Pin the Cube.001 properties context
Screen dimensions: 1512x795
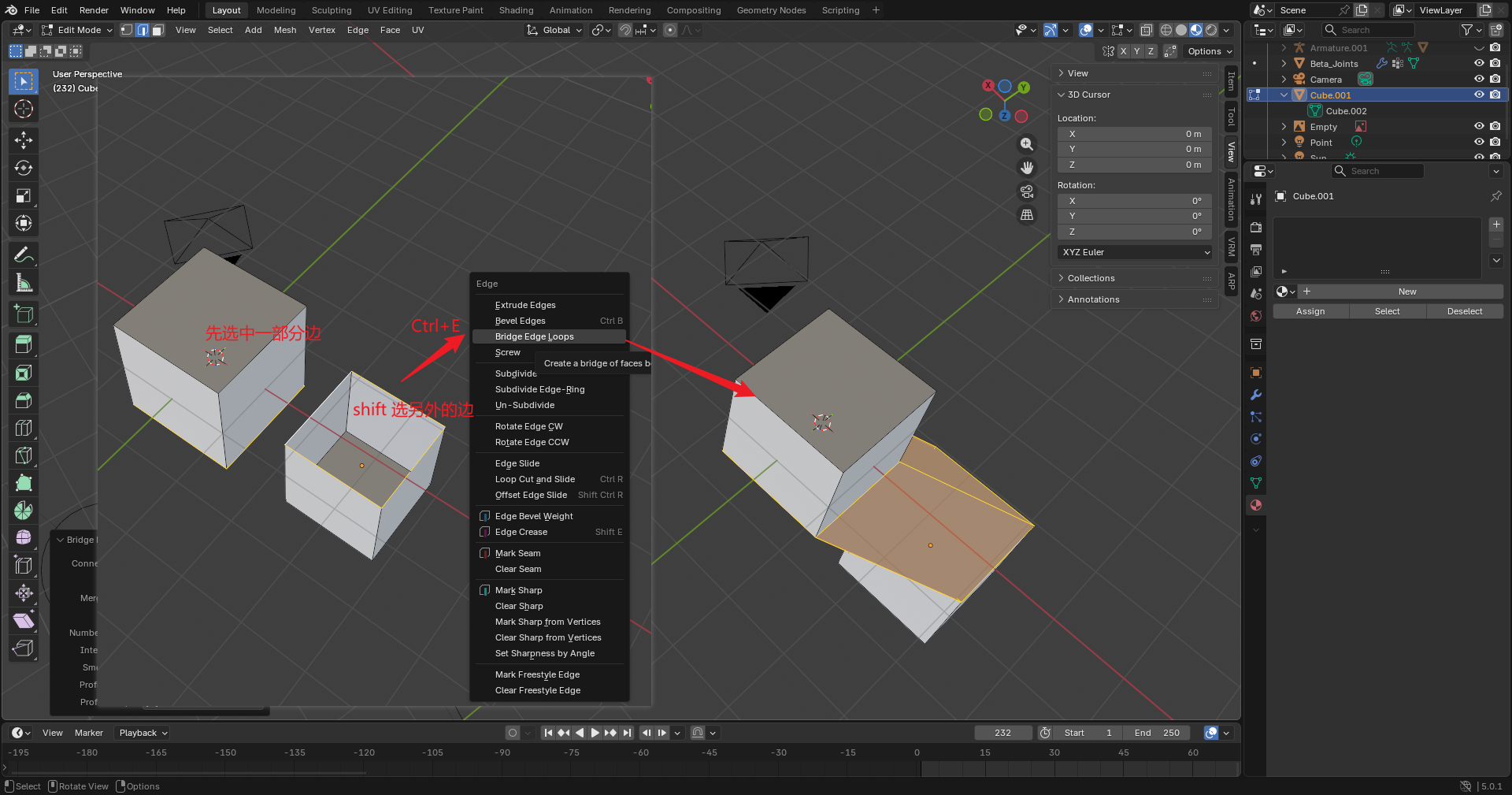pos(1495,196)
